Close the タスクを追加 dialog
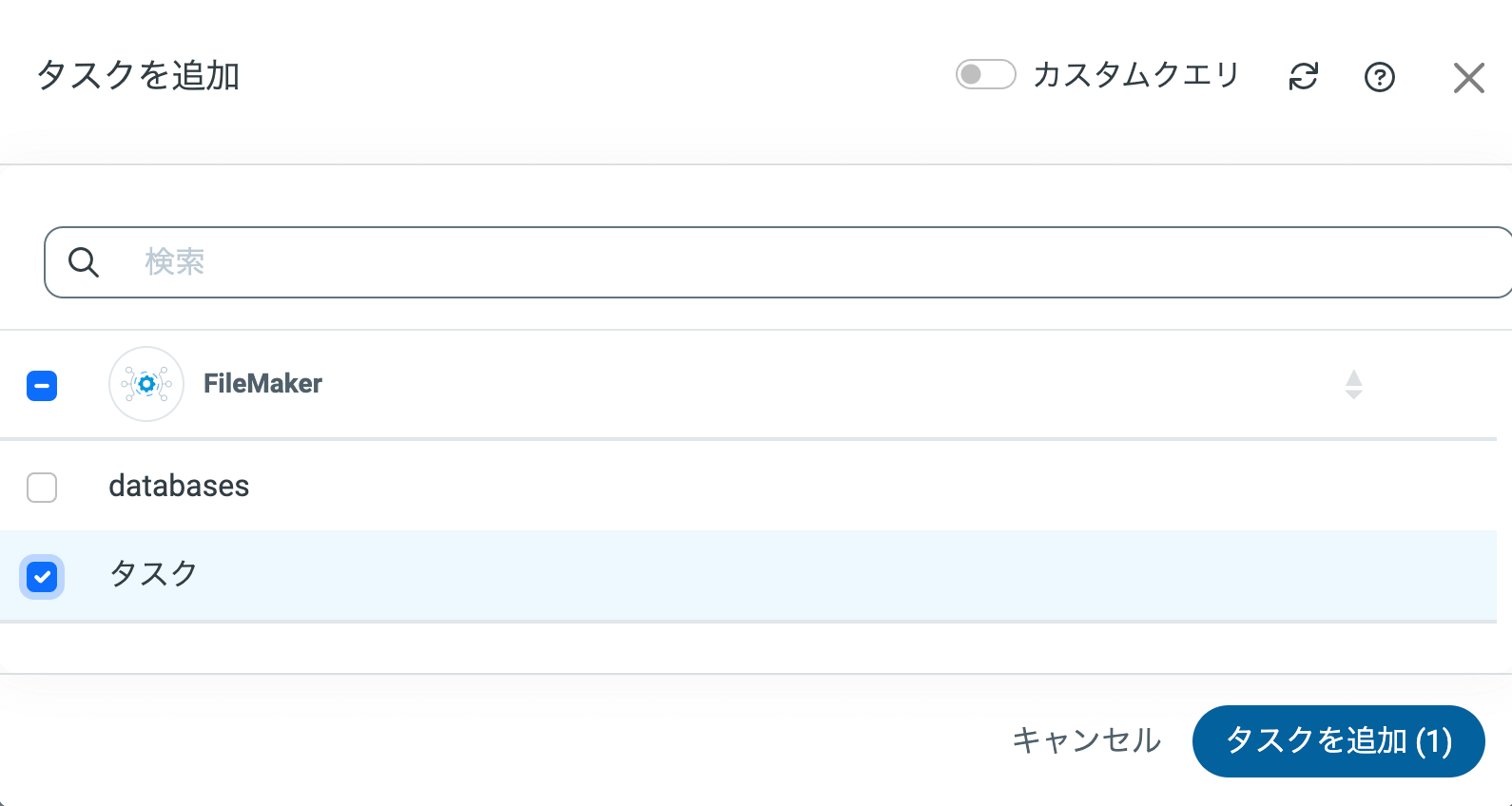 pos(1468,78)
